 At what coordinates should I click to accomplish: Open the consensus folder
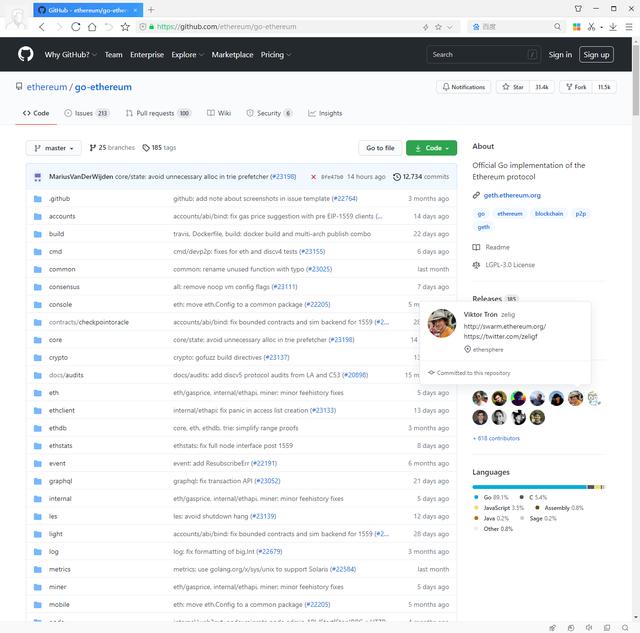pos(64,287)
